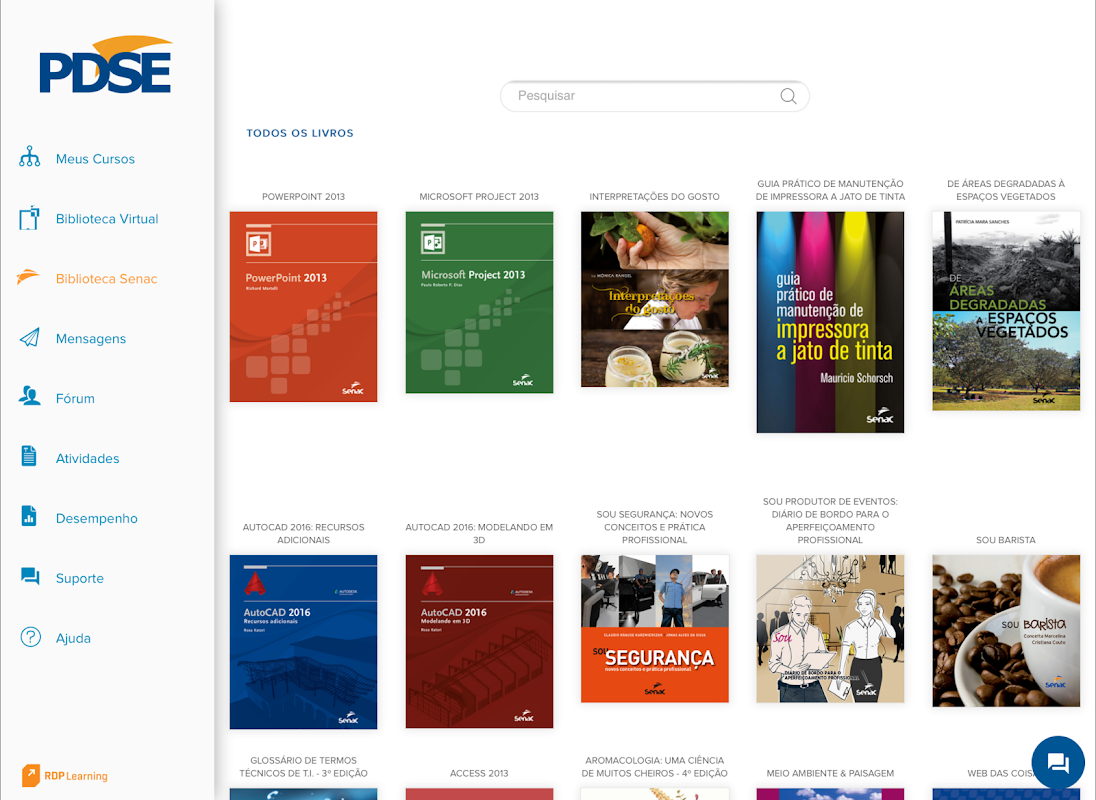This screenshot has width=1096, height=800.
Task: Click the search magnifier icon
Action: coord(788,96)
